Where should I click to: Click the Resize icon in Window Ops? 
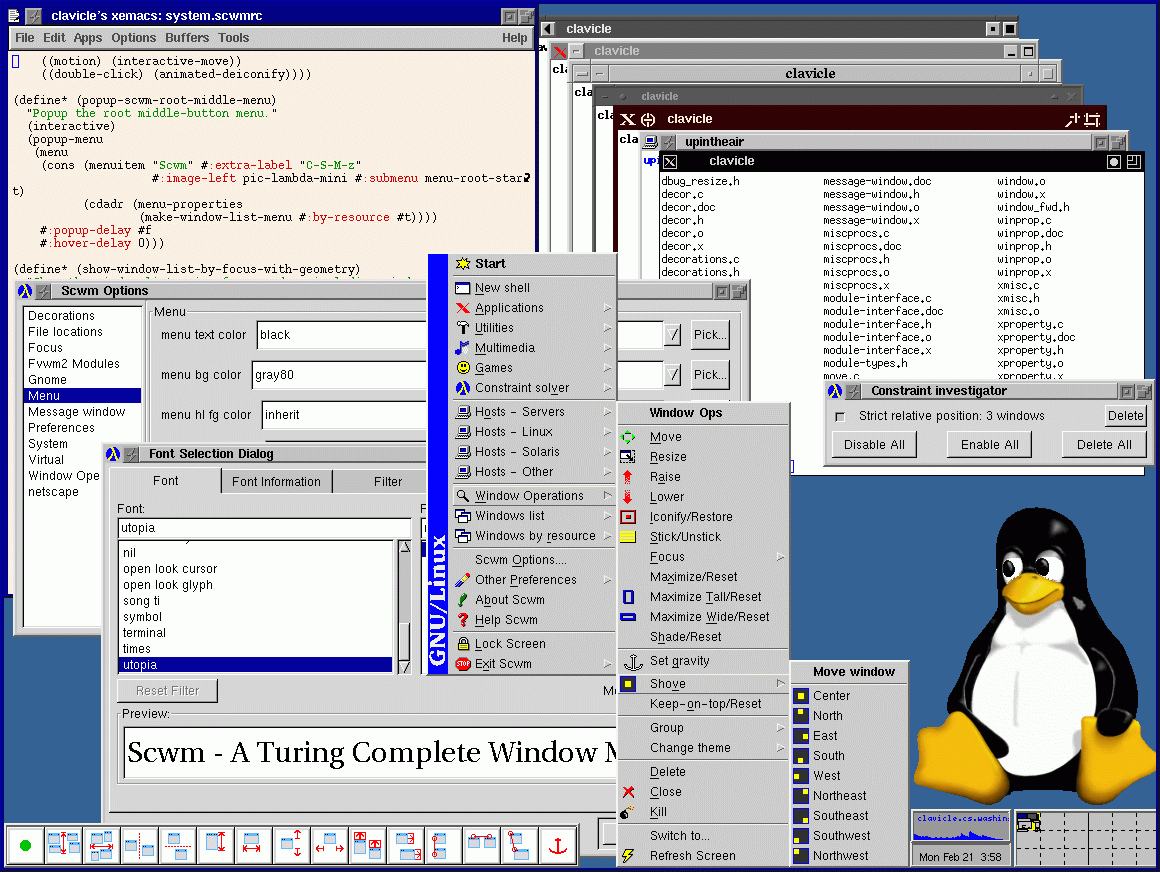click(x=628, y=457)
